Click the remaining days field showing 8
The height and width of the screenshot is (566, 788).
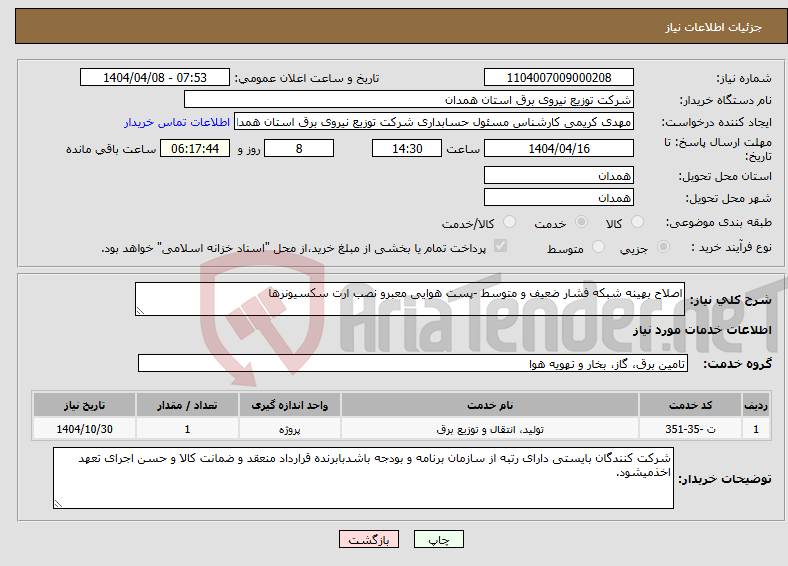pyautogui.click(x=299, y=148)
